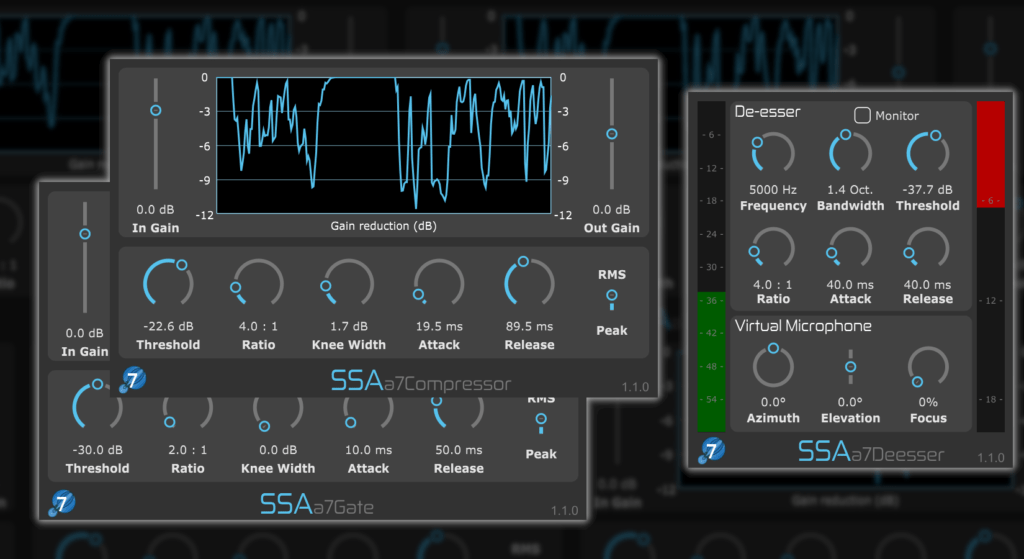
Task: Click the Peak label in the Compressor
Action: tap(612, 330)
